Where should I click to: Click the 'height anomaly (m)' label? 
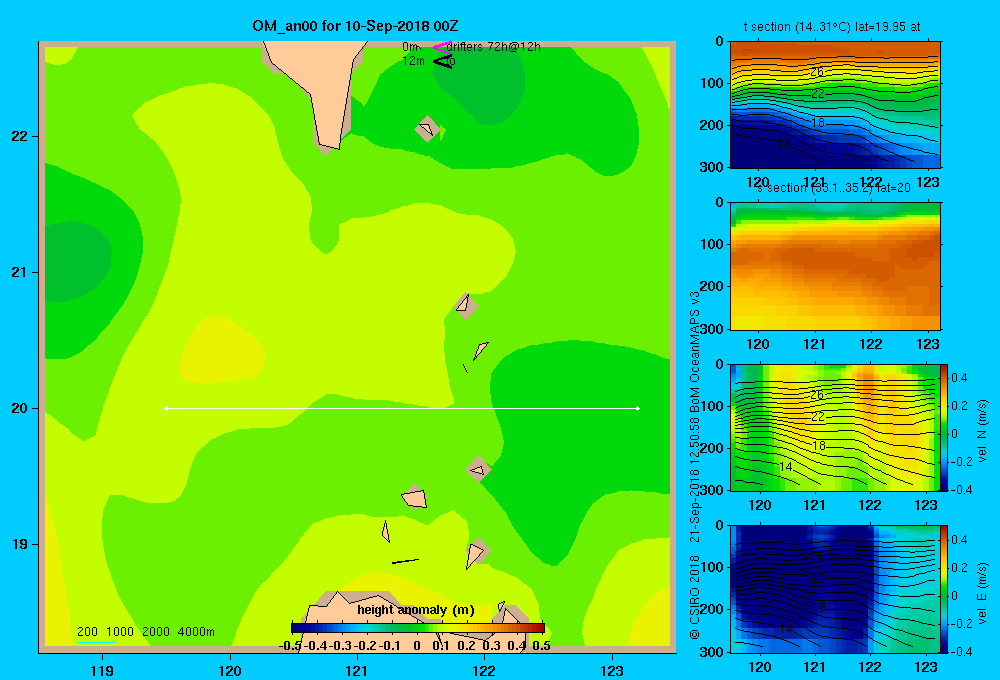[415, 610]
